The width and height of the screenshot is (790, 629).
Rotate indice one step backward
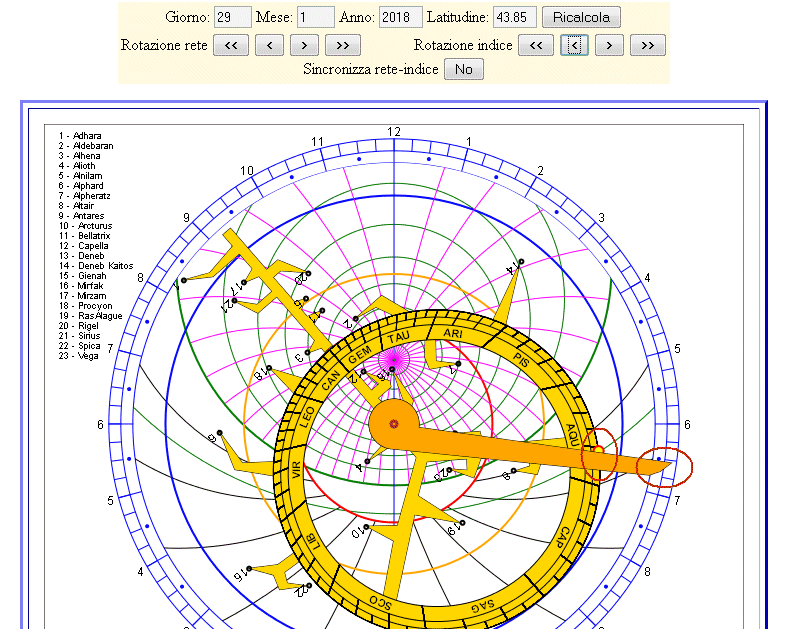[x=574, y=45]
